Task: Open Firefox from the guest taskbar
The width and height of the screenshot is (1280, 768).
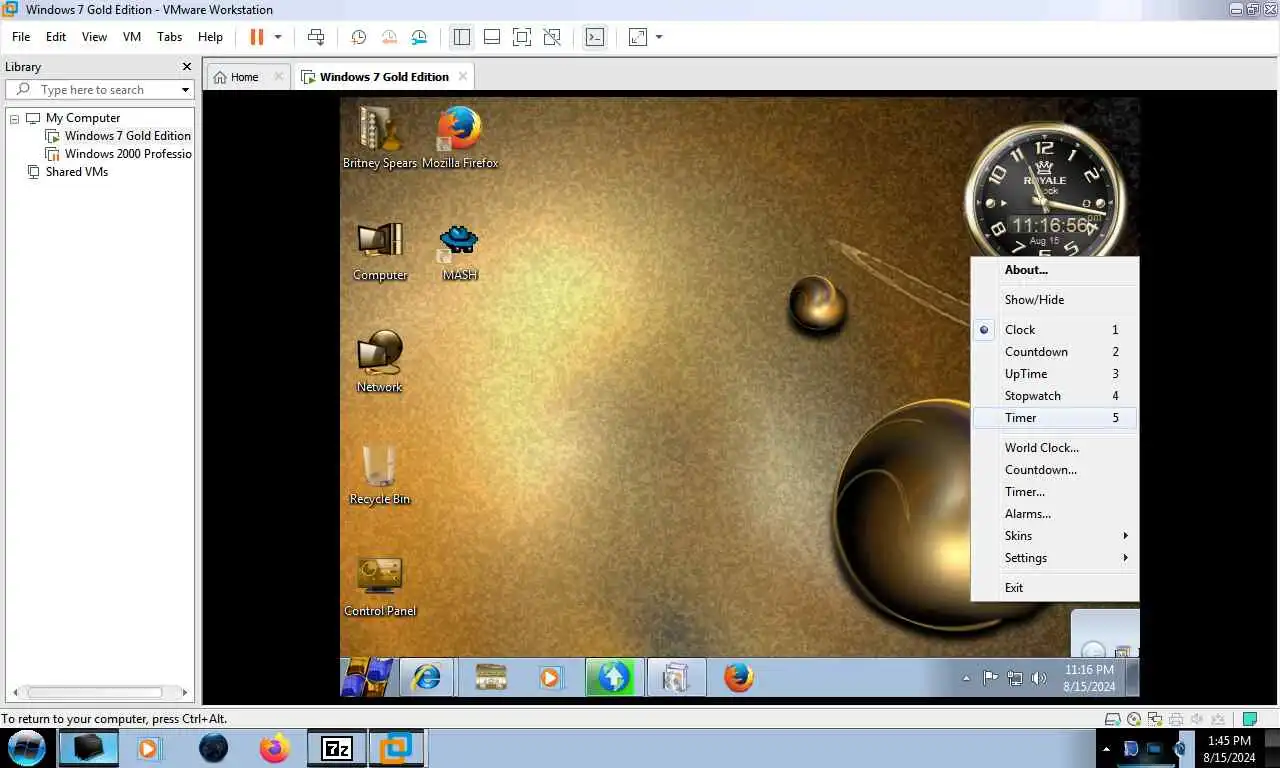Action: pyautogui.click(x=738, y=677)
